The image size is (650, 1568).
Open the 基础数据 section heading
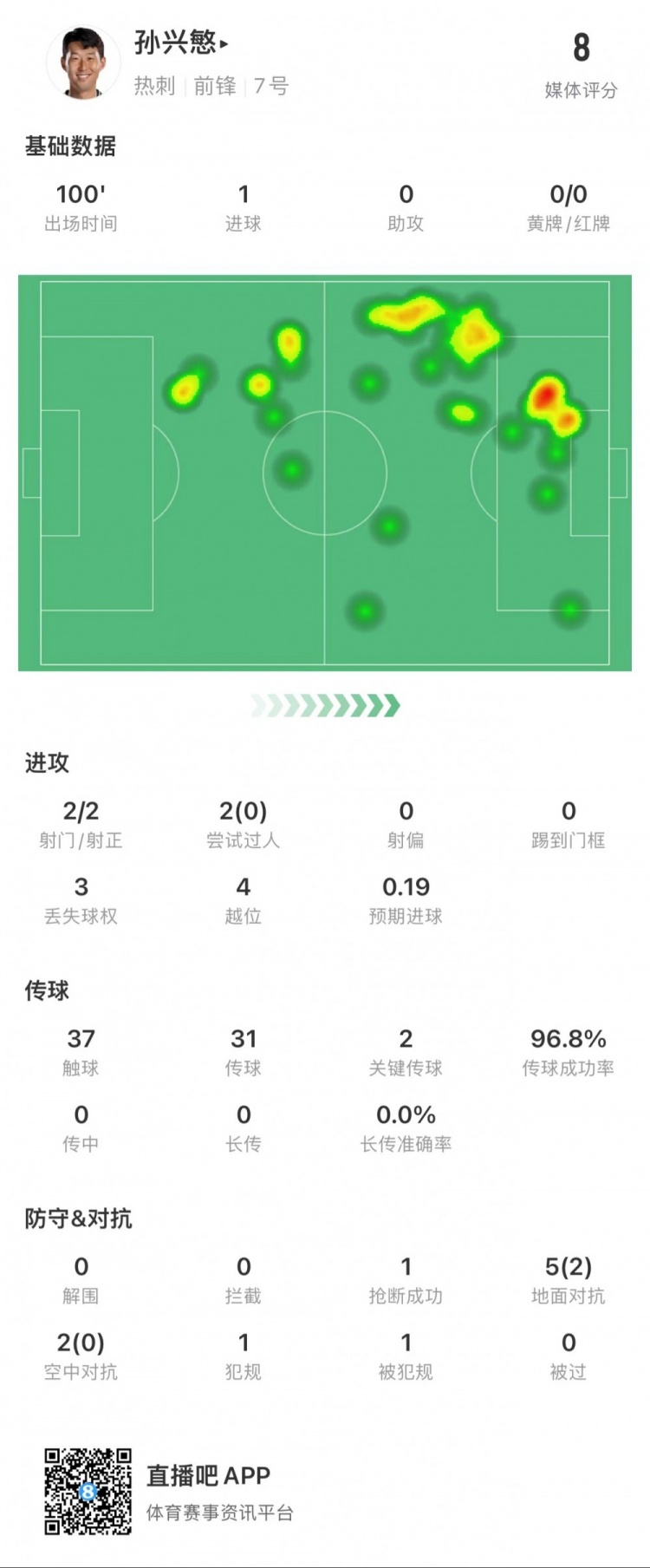point(70,146)
